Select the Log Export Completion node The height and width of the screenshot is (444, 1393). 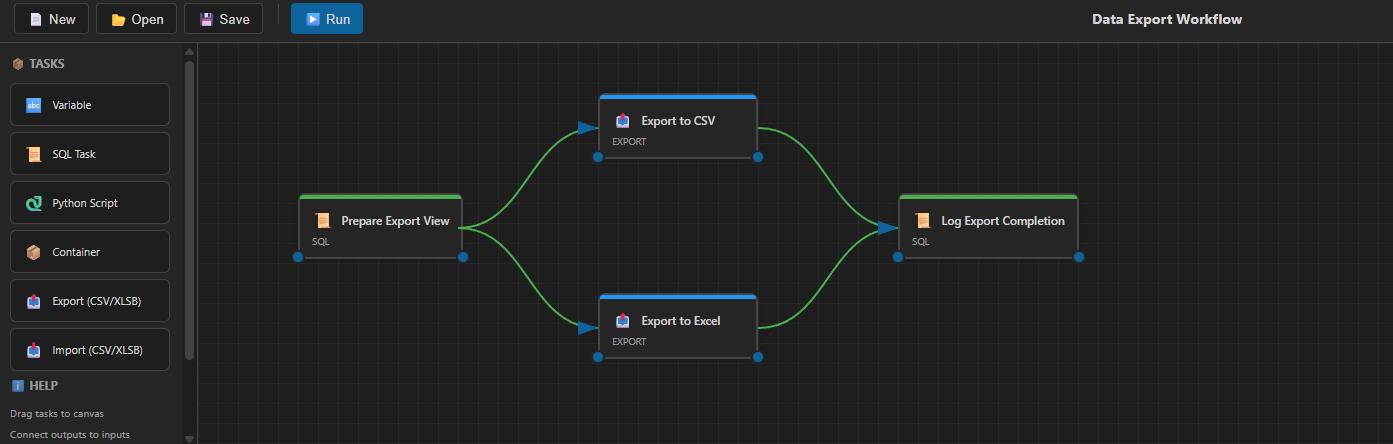click(x=988, y=227)
